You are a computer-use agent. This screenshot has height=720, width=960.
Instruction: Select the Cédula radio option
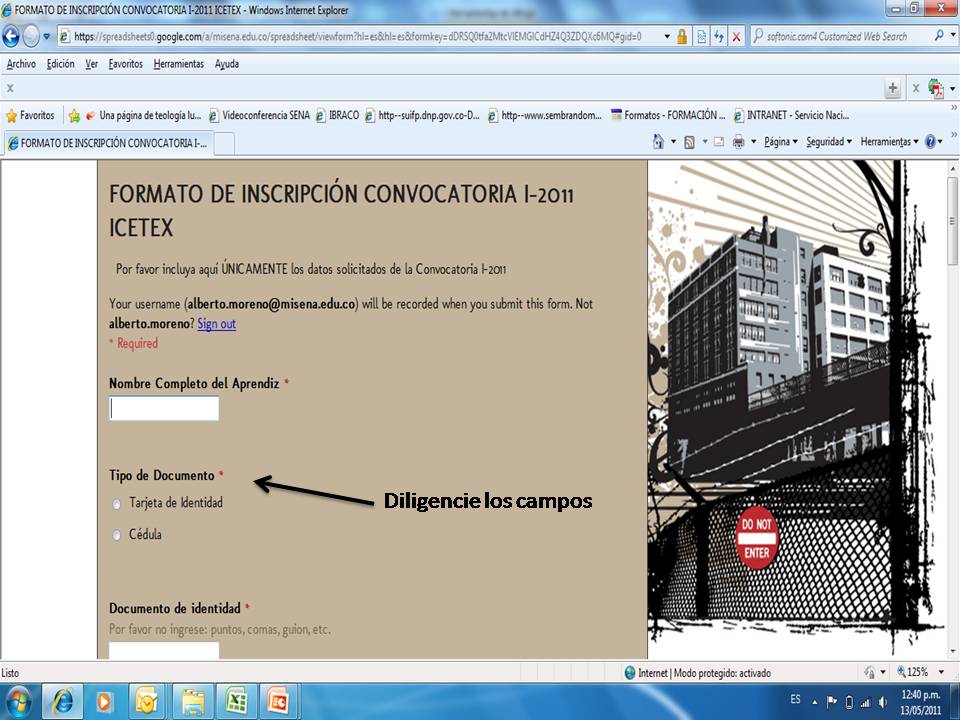click(x=116, y=536)
